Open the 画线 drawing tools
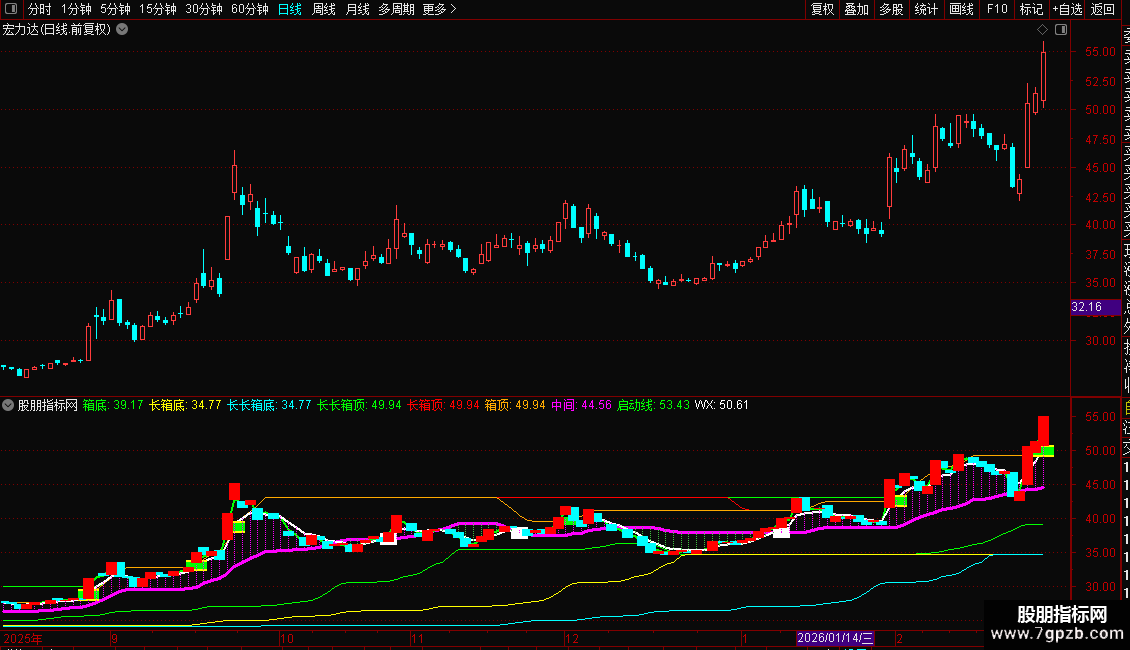Viewport: 1130px width, 650px height. pos(961,10)
